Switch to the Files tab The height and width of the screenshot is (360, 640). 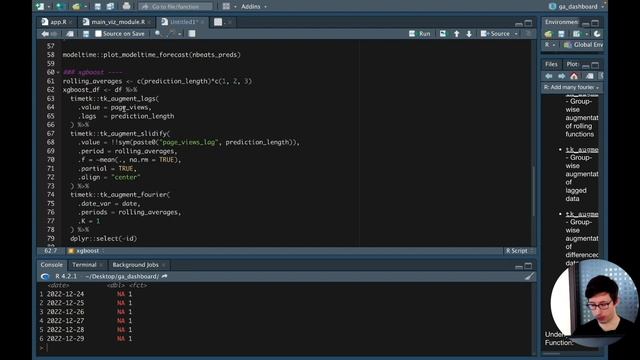click(551, 64)
